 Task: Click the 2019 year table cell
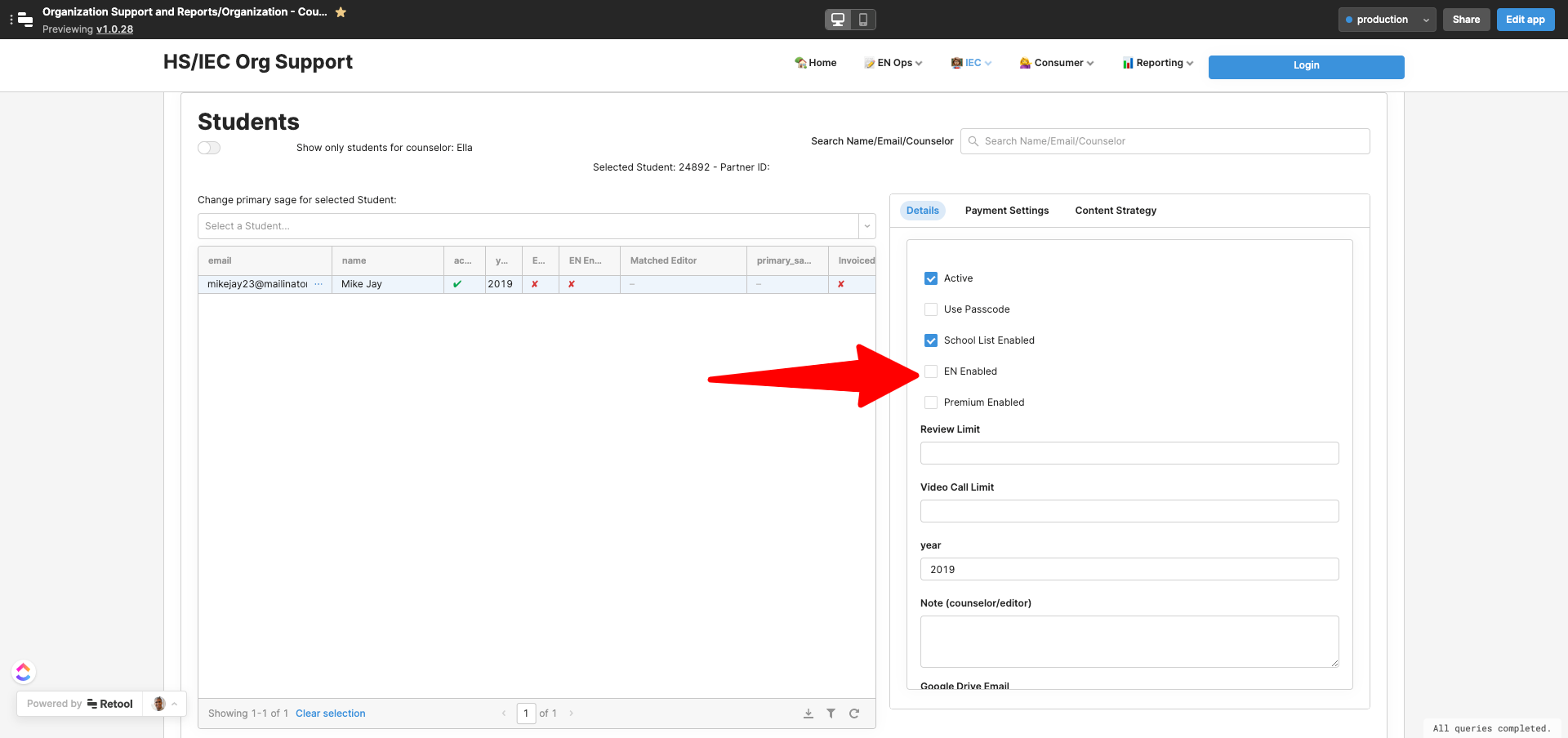(x=504, y=284)
